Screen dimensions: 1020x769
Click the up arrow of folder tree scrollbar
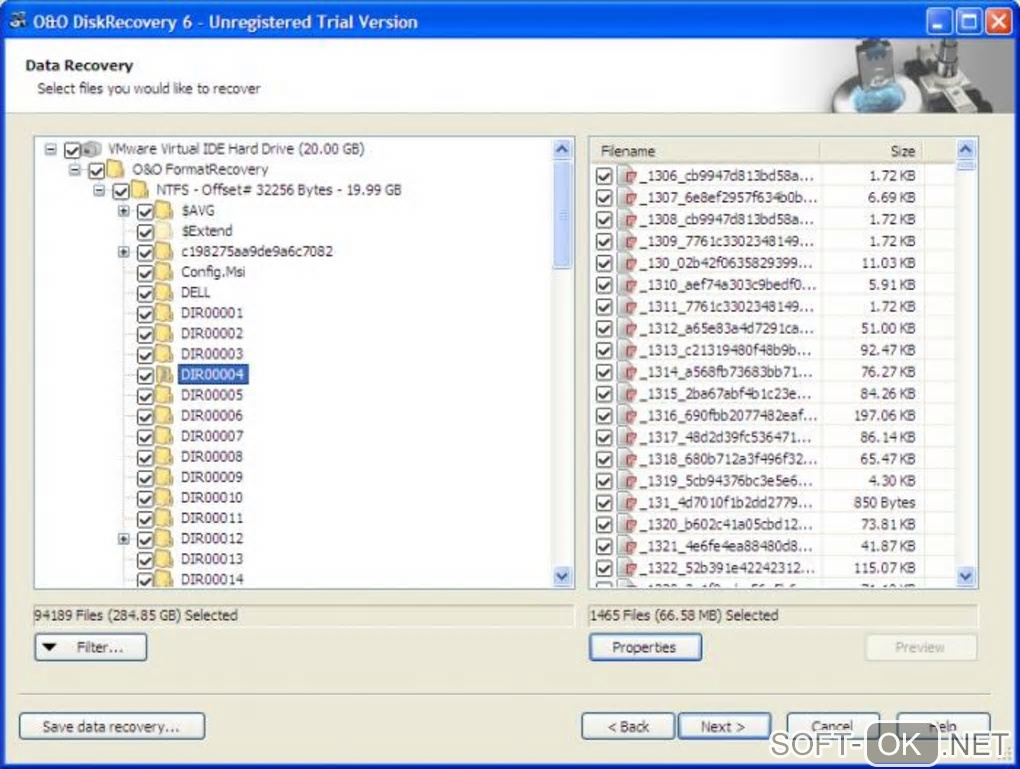click(x=562, y=150)
